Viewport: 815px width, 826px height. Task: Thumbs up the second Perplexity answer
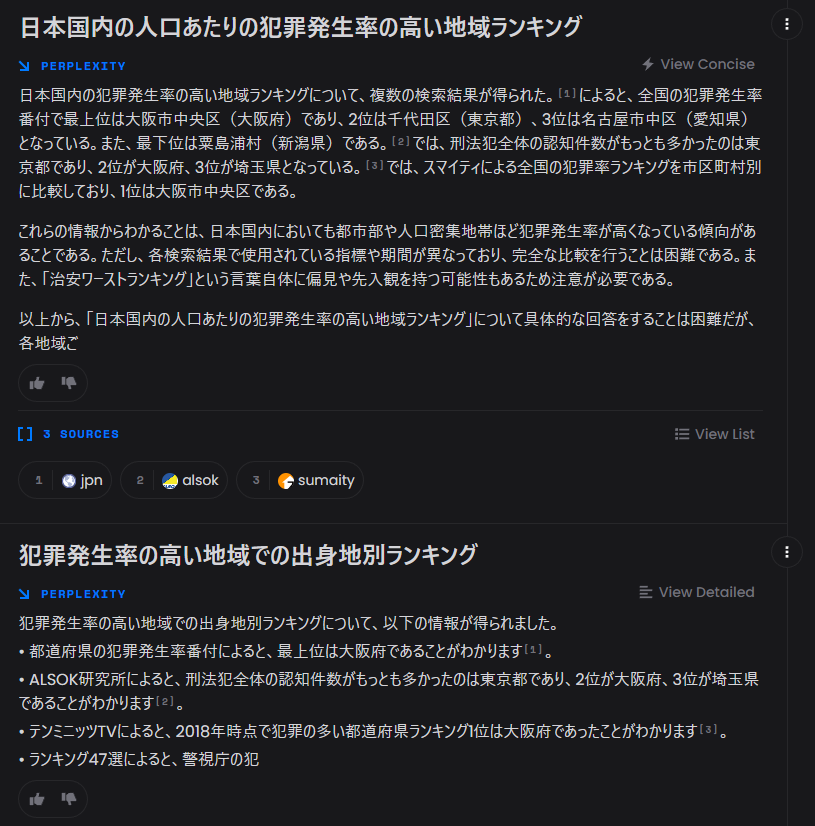tap(37, 799)
